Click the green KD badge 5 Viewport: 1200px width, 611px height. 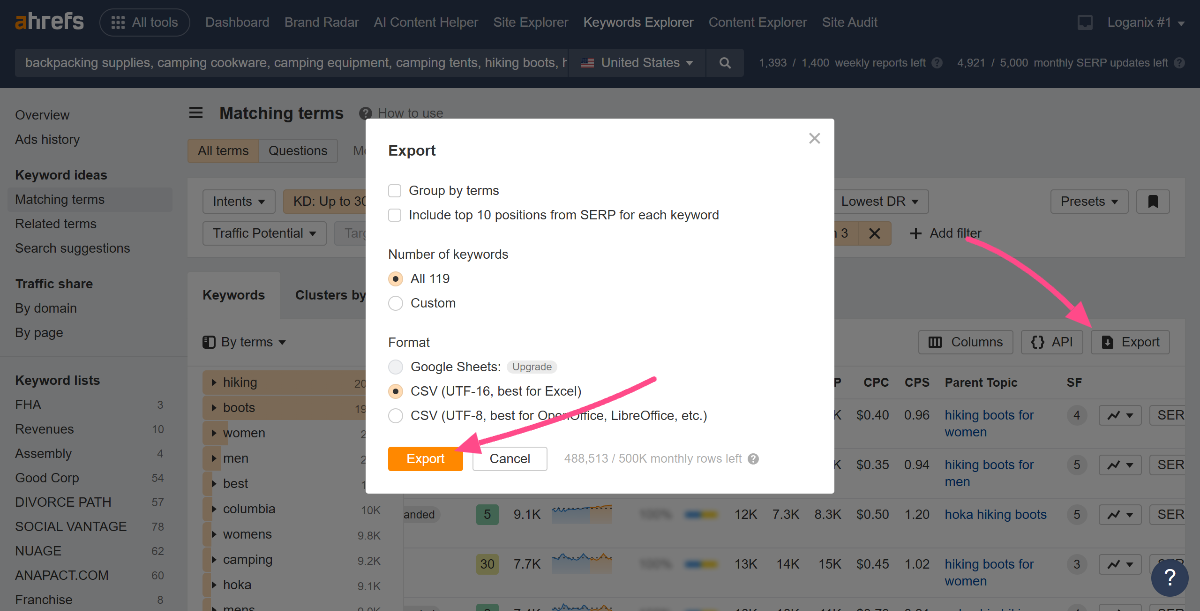[487, 515]
